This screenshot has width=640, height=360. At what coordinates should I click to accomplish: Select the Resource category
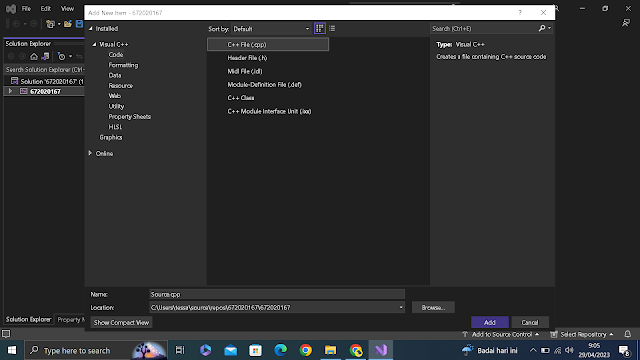(120, 86)
